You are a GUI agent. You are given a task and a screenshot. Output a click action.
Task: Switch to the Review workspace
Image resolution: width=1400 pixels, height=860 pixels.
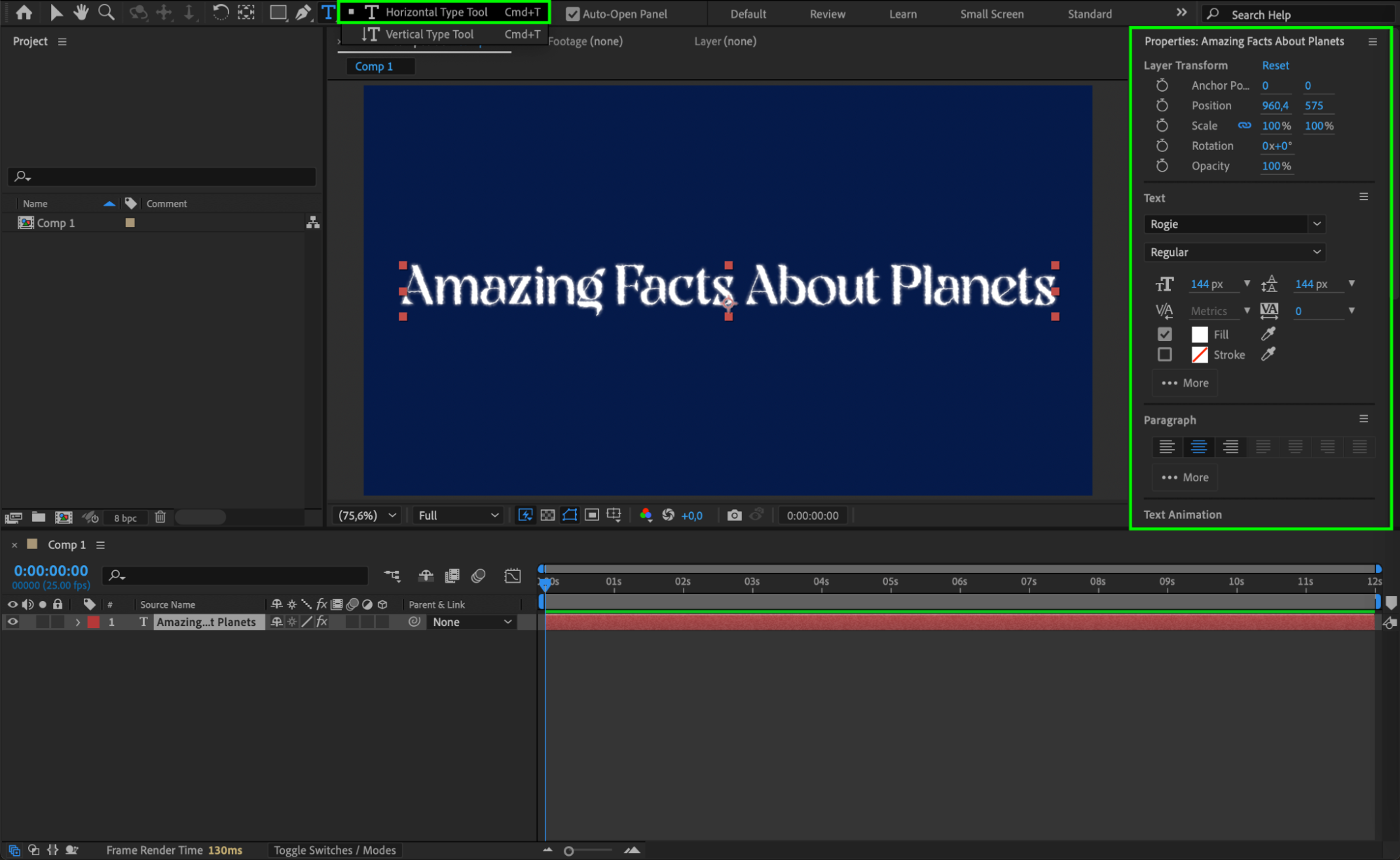click(827, 14)
